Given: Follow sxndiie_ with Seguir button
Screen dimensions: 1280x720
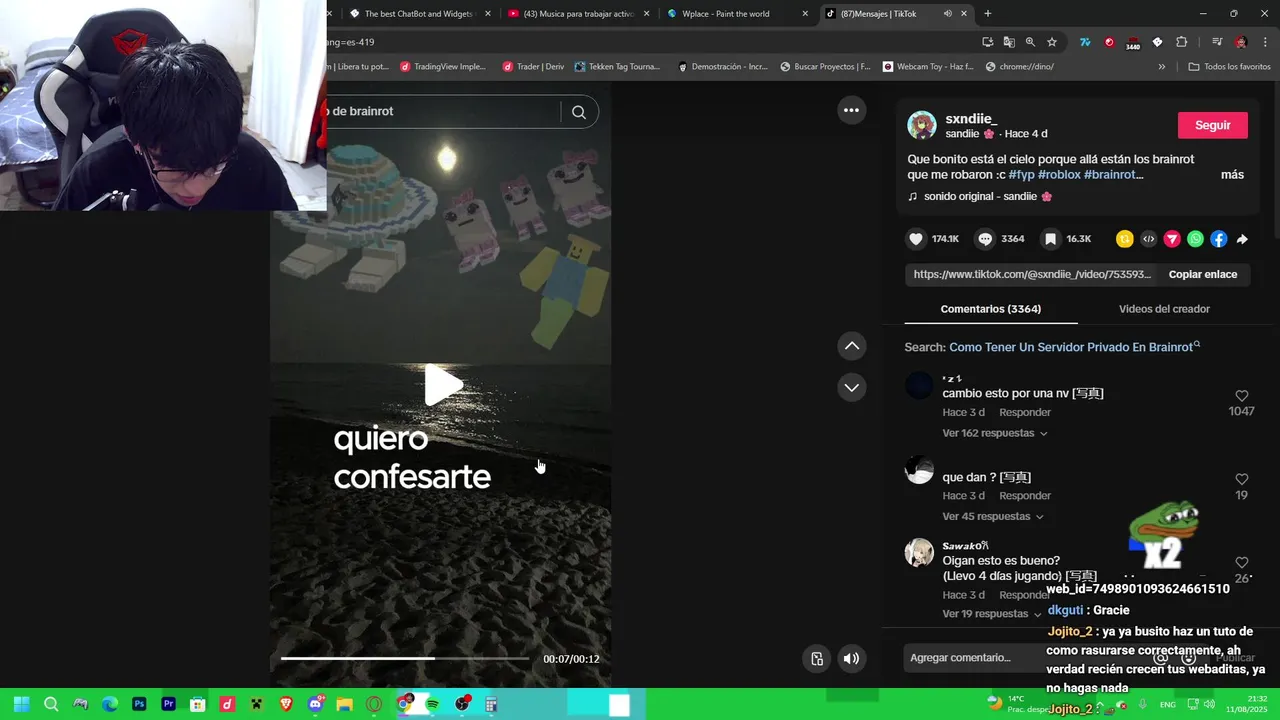Looking at the screenshot, I should point(1212,125).
